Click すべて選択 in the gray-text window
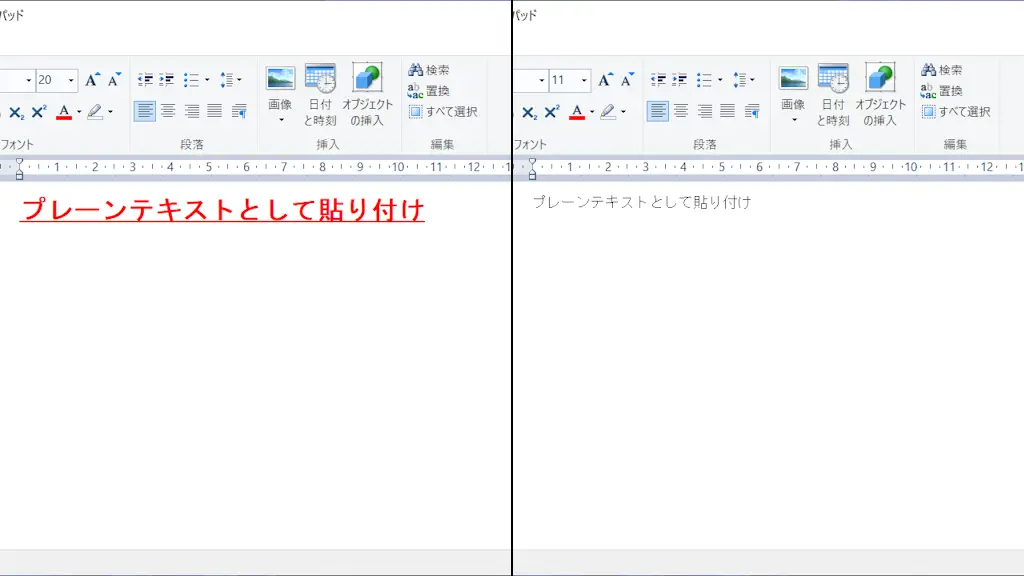The height and width of the screenshot is (576, 1024). point(955,112)
